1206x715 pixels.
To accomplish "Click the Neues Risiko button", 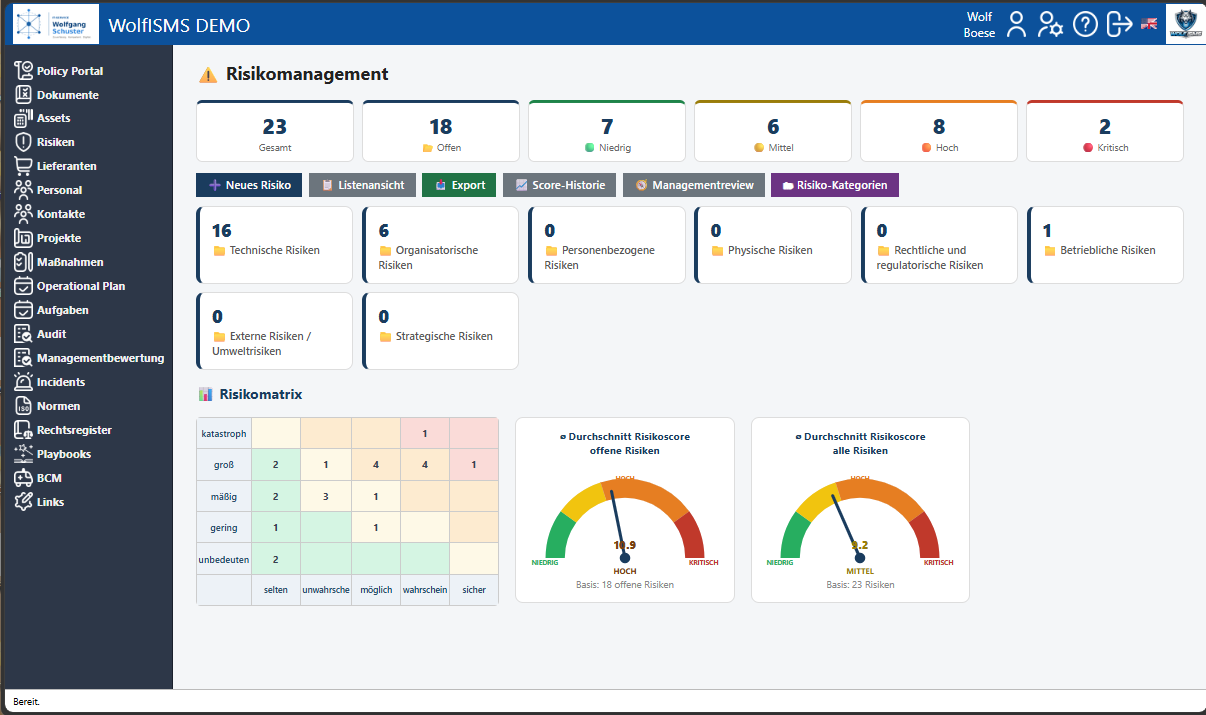I will (x=249, y=185).
